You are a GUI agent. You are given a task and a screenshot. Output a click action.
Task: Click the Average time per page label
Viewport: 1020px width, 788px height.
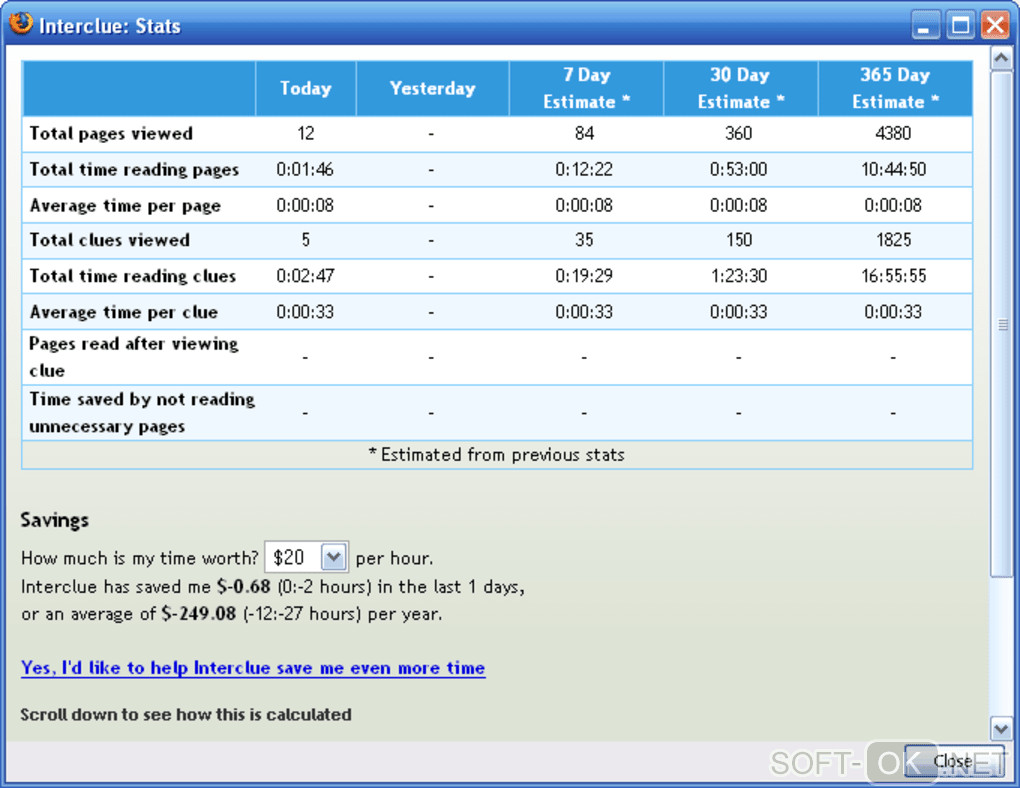coord(125,206)
